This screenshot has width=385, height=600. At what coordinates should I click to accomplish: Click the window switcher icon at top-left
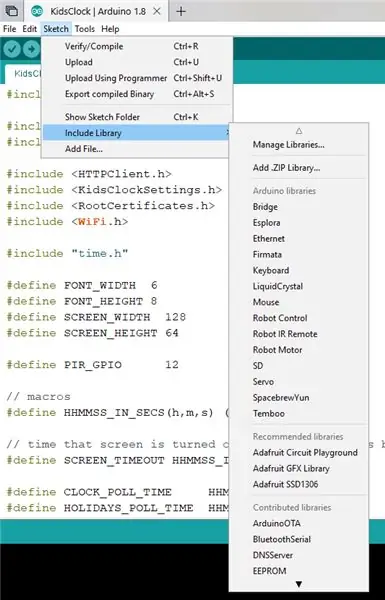(11, 11)
